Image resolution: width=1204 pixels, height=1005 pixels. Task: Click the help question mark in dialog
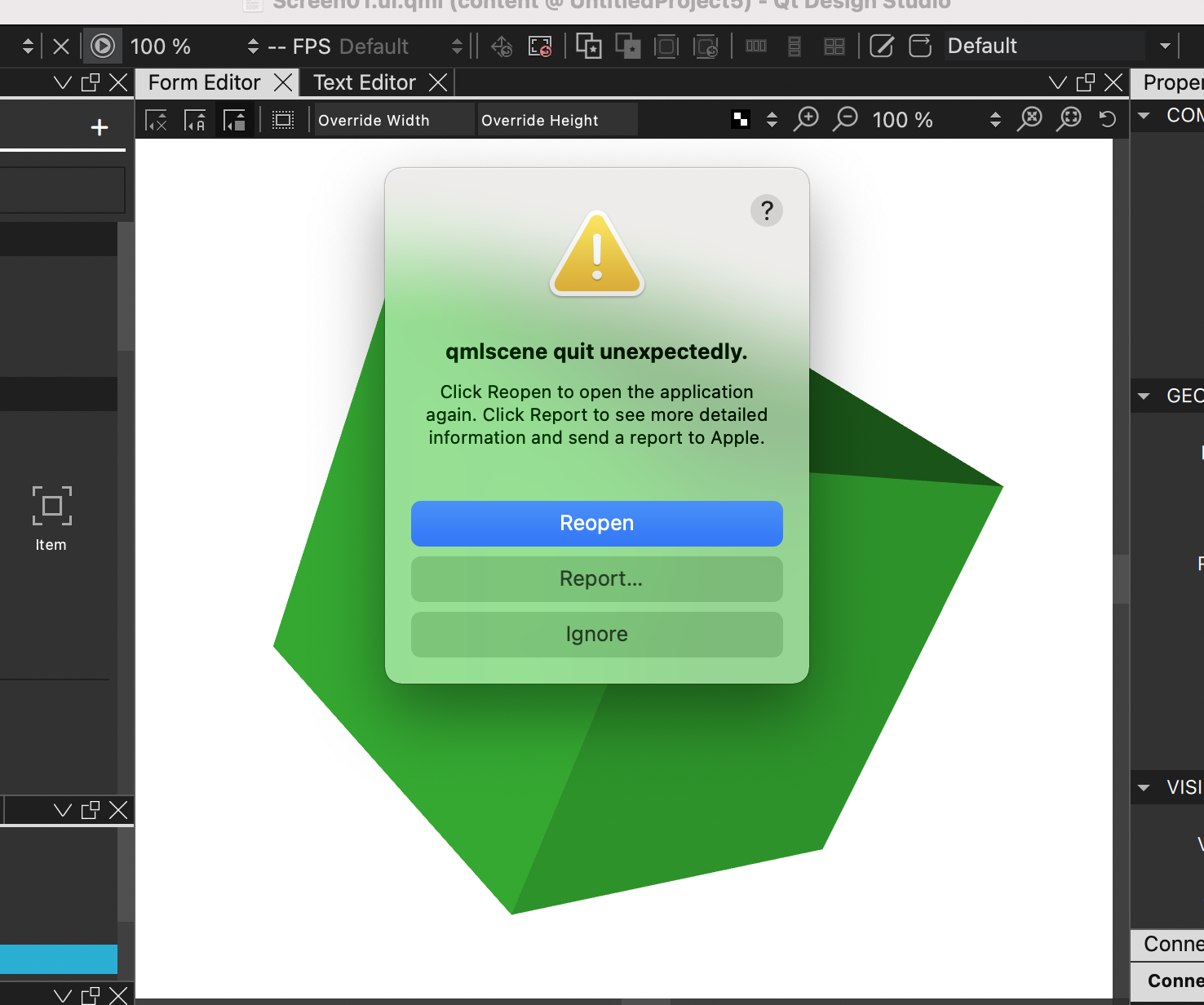(x=767, y=210)
